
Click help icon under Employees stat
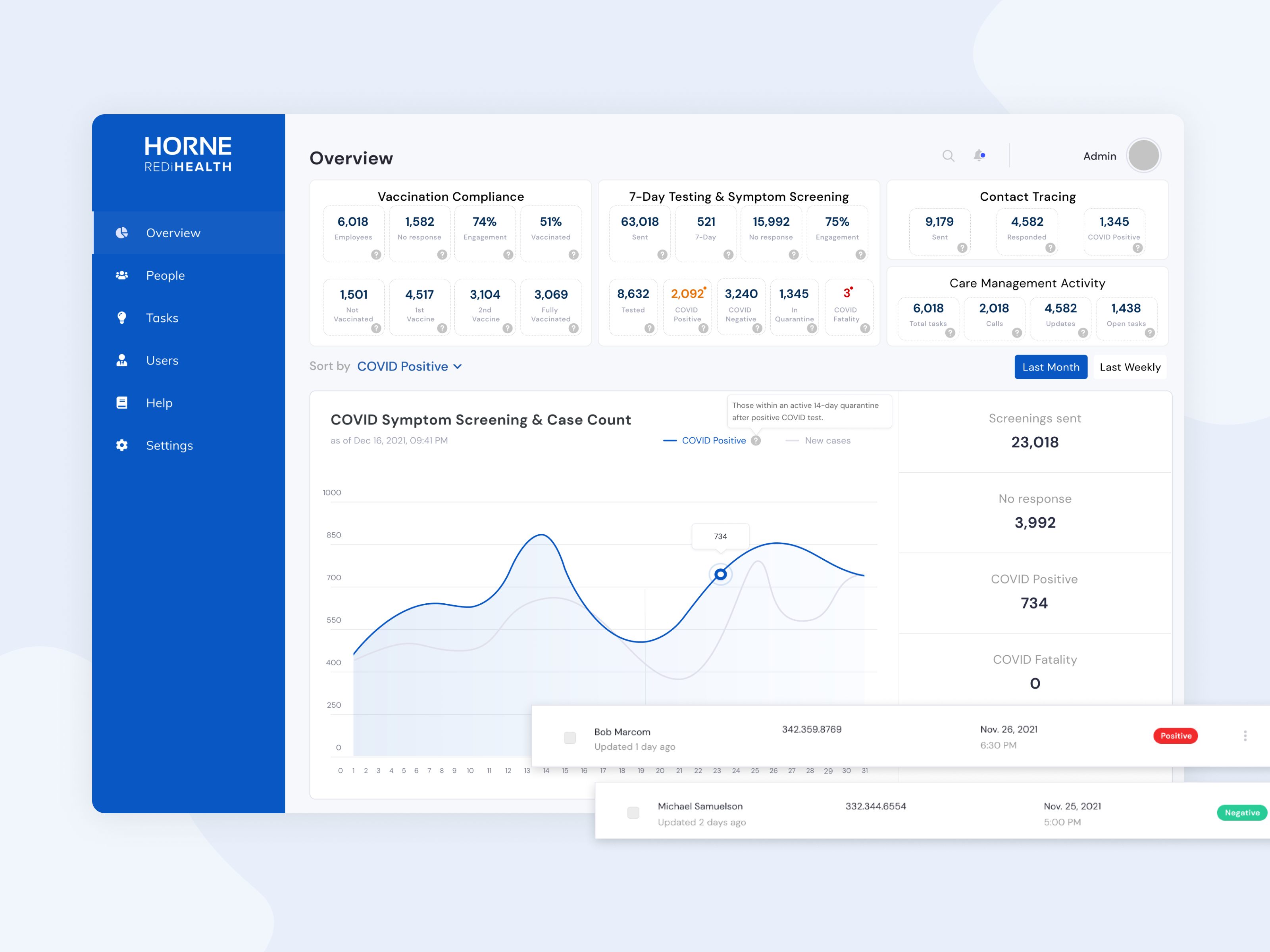(376, 255)
